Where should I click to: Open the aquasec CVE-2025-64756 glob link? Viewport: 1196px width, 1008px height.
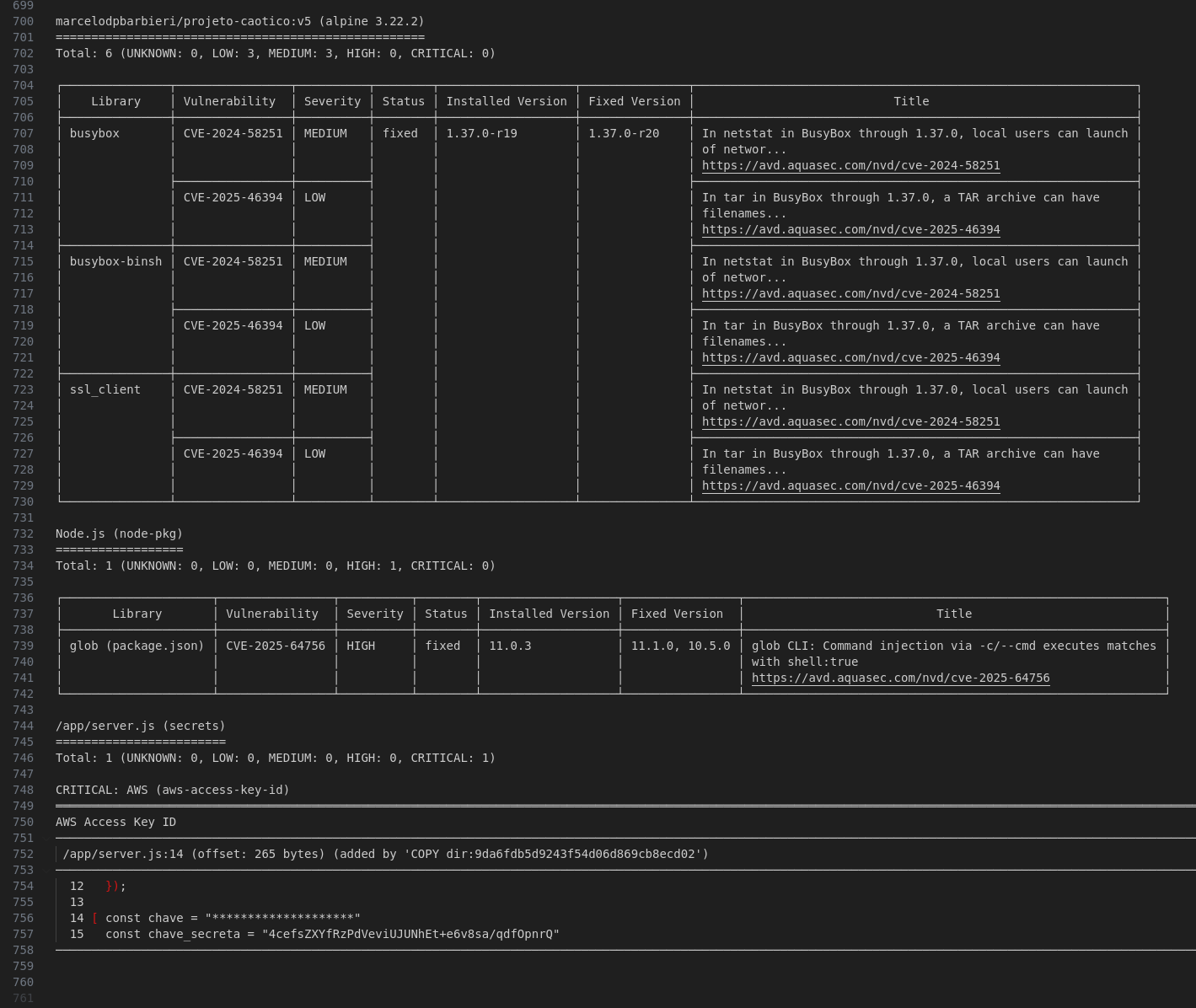pos(900,678)
